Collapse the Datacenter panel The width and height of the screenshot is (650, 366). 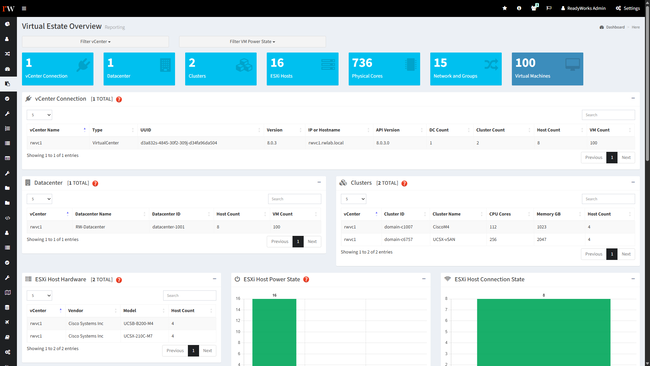pos(319,182)
